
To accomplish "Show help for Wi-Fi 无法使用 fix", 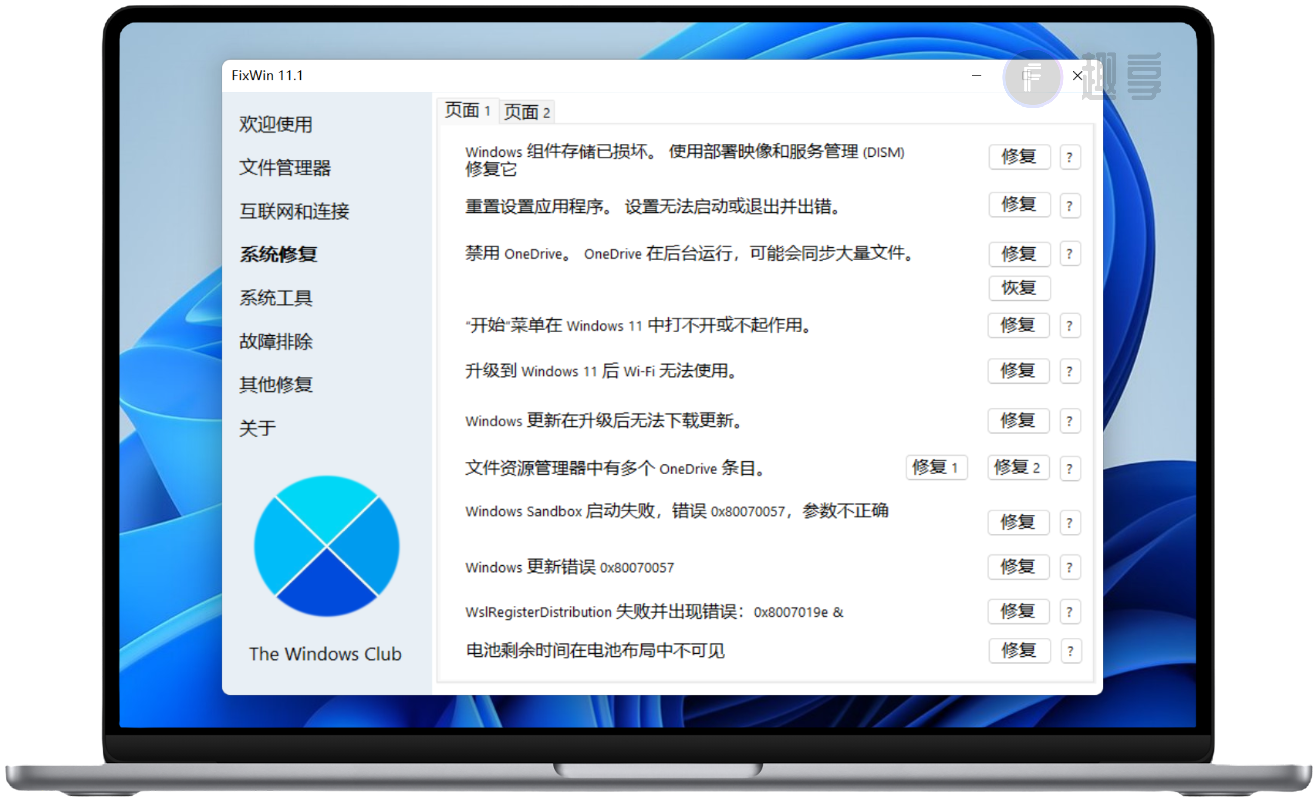I will click(1069, 372).
